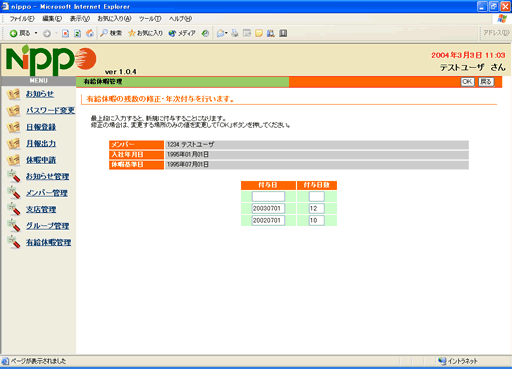Open the パスワード変更 sidebar link

click(51, 110)
